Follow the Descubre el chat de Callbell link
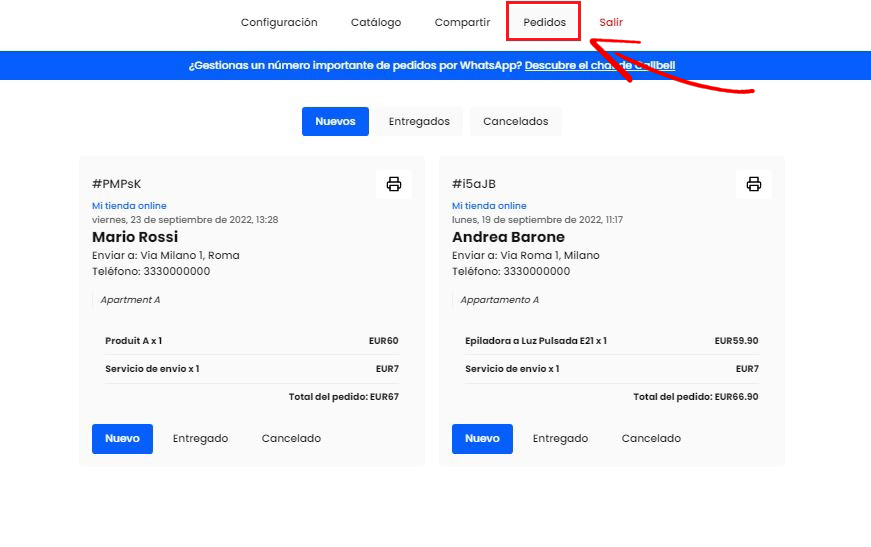The height and width of the screenshot is (547, 871). click(x=599, y=66)
